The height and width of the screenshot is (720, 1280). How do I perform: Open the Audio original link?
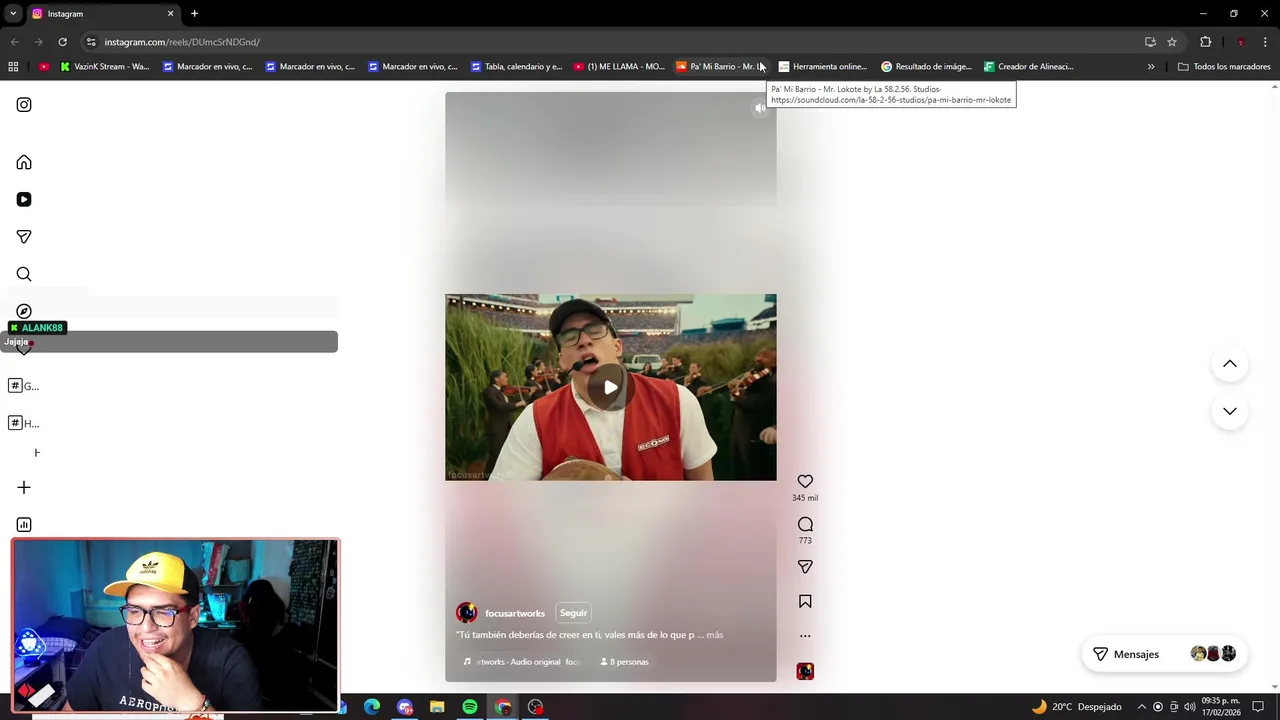[521, 662]
